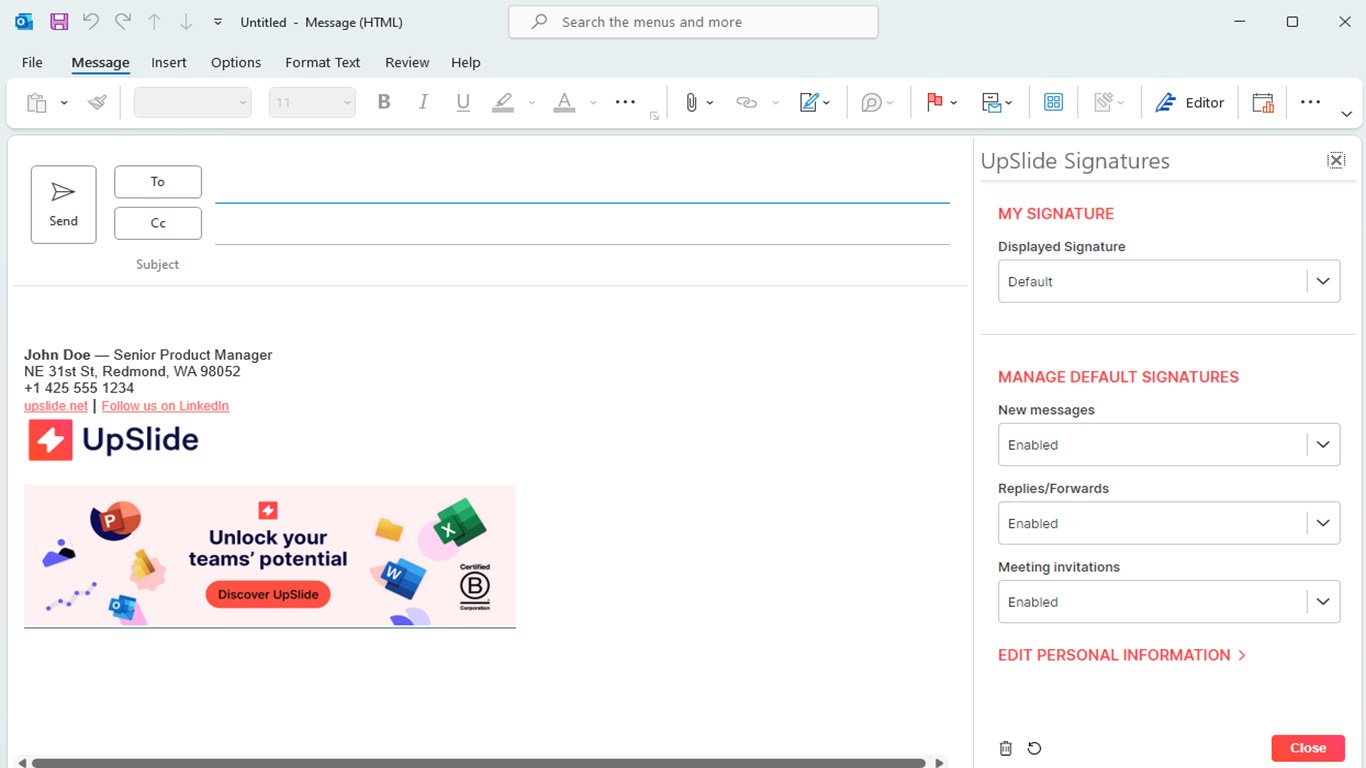The height and width of the screenshot is (768, 1366).
Task: Click the To recipients button
Action: (158, 182)
